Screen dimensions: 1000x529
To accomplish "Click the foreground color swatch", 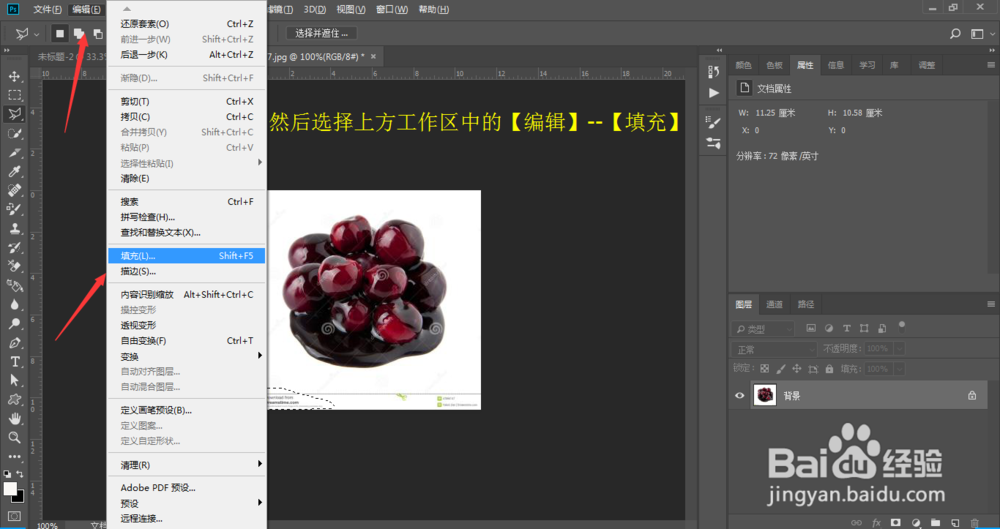I will 10,488.
